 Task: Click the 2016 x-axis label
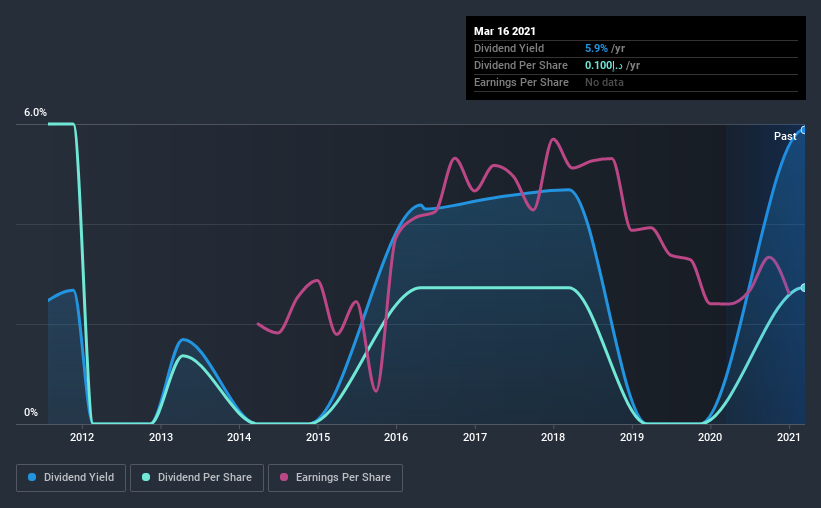[396, 437]
